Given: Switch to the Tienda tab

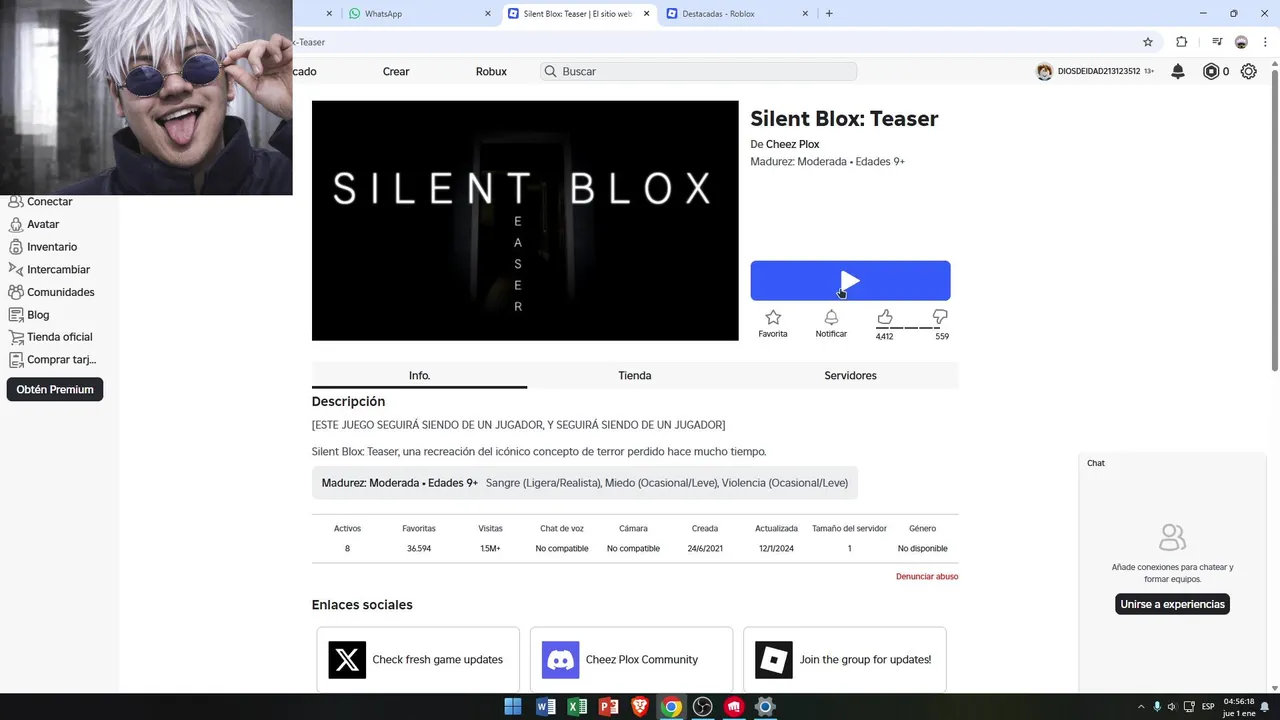Looking at the screenshot, I should [x=635, y=375].
